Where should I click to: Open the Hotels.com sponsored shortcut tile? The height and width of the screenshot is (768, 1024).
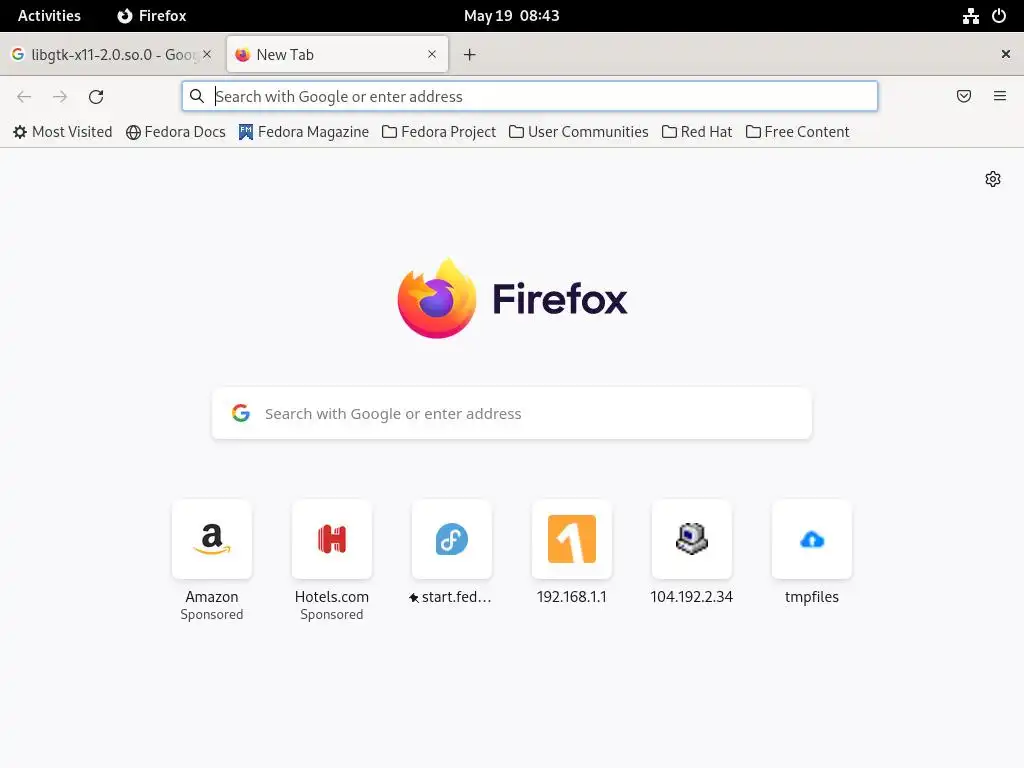[x=332, y=539]
